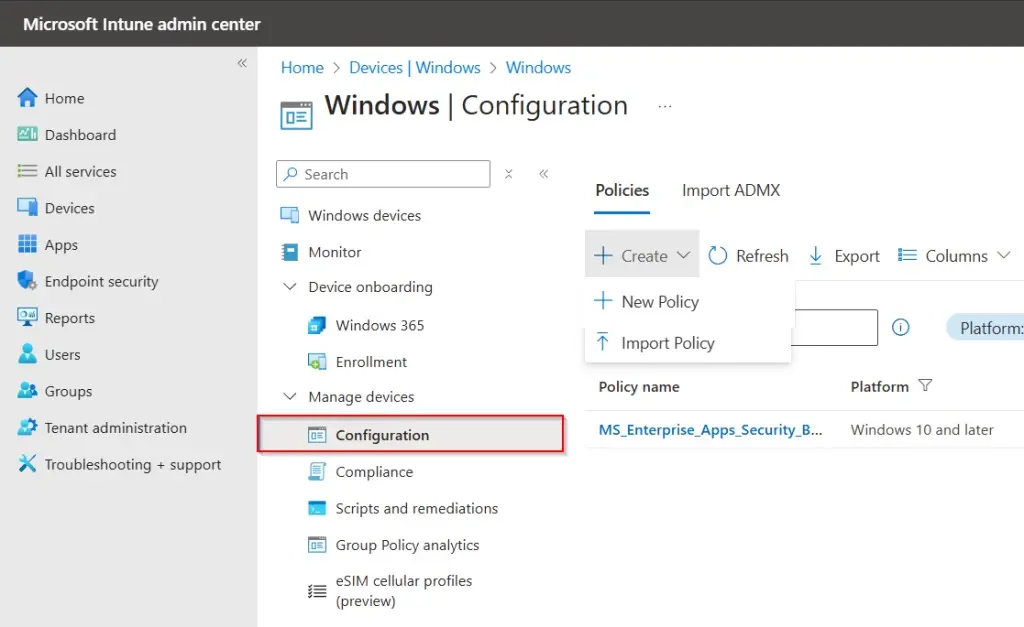The width and height of the screenshot is (1024, 627).
Task: Open Scripts and remediations item
Action: pyautogui.click(x=416, y=509)
